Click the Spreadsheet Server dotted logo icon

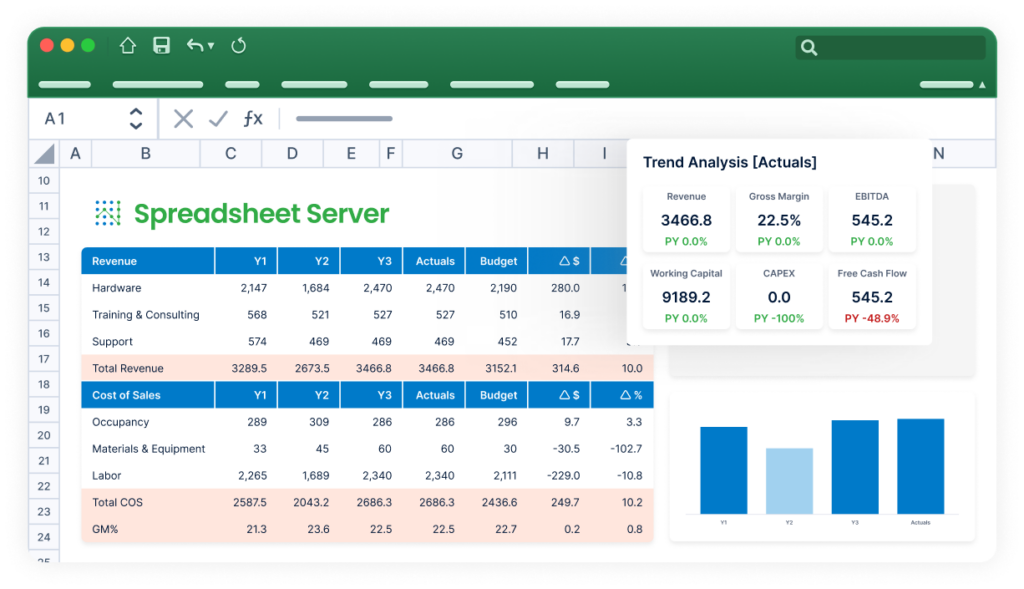[x=108, y=213]
